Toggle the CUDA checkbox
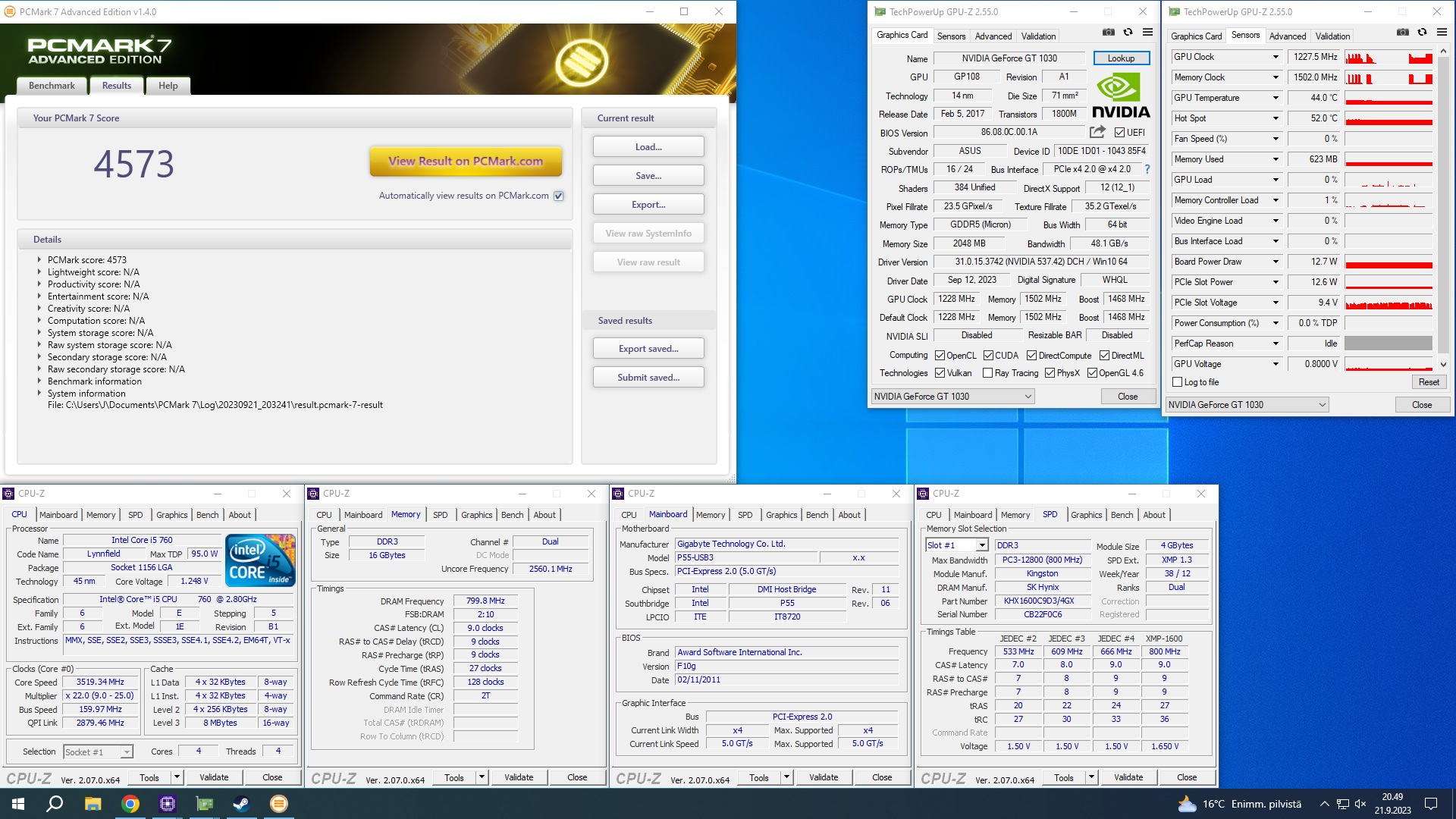Screen dimensions: 1456x819 pos(988,356)
